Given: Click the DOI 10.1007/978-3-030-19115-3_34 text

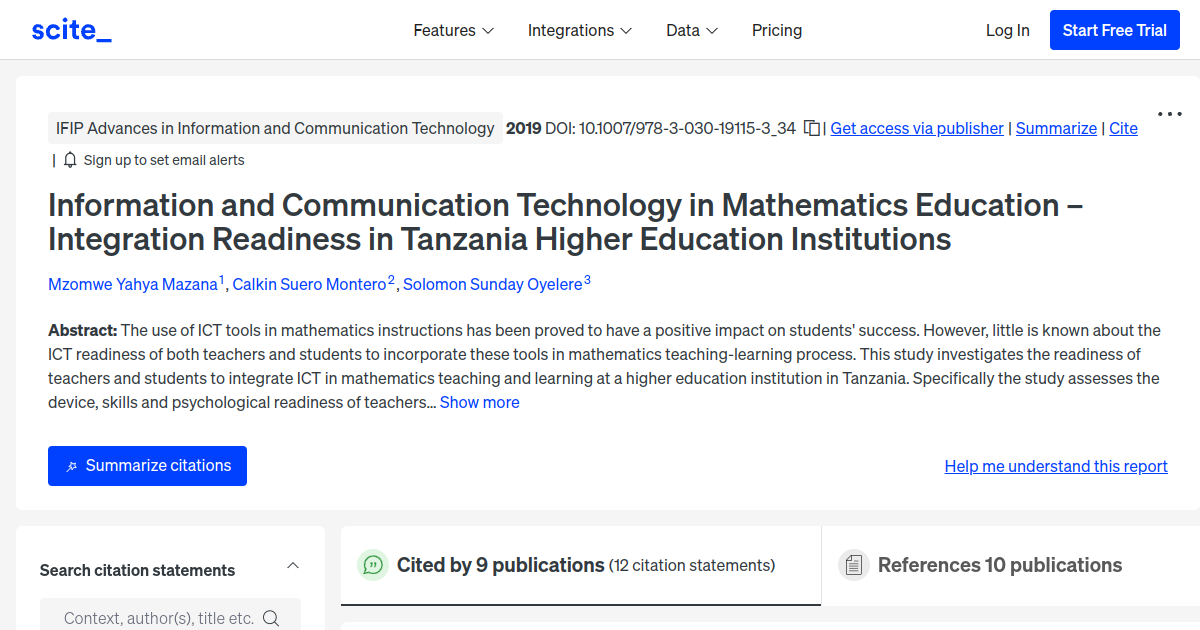Looking at the screenshot, I should (670, 128).
